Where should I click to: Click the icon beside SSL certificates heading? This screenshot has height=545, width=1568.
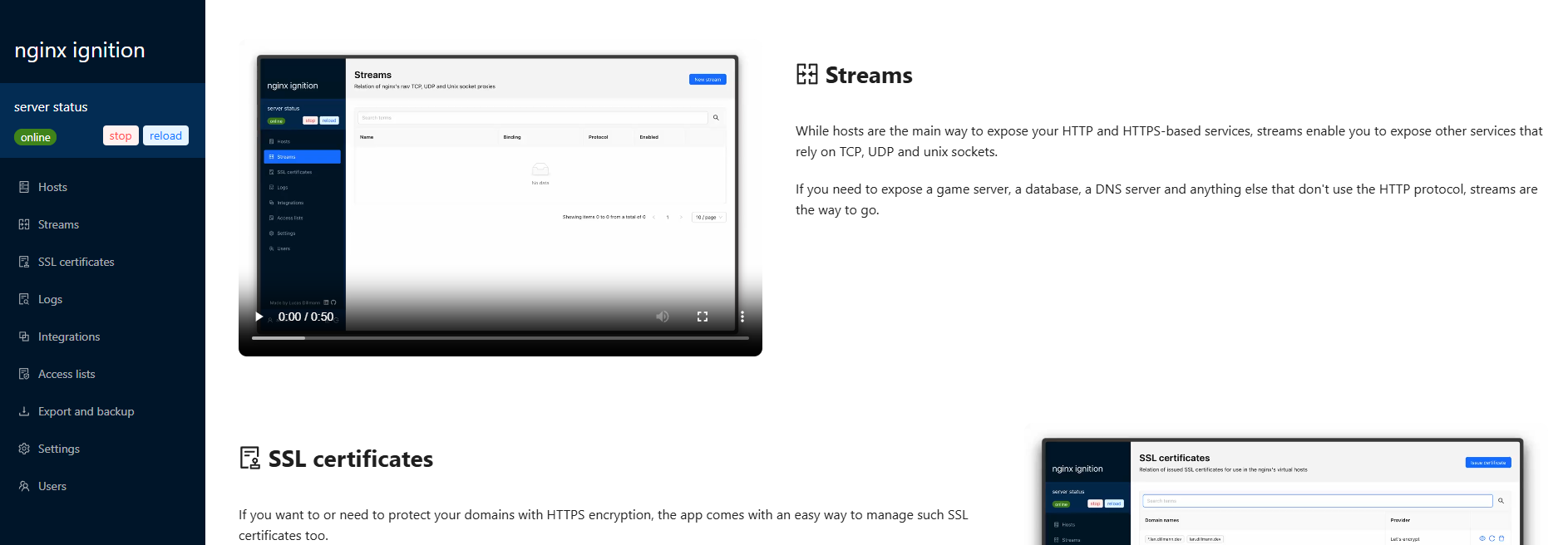pos(249,459)
